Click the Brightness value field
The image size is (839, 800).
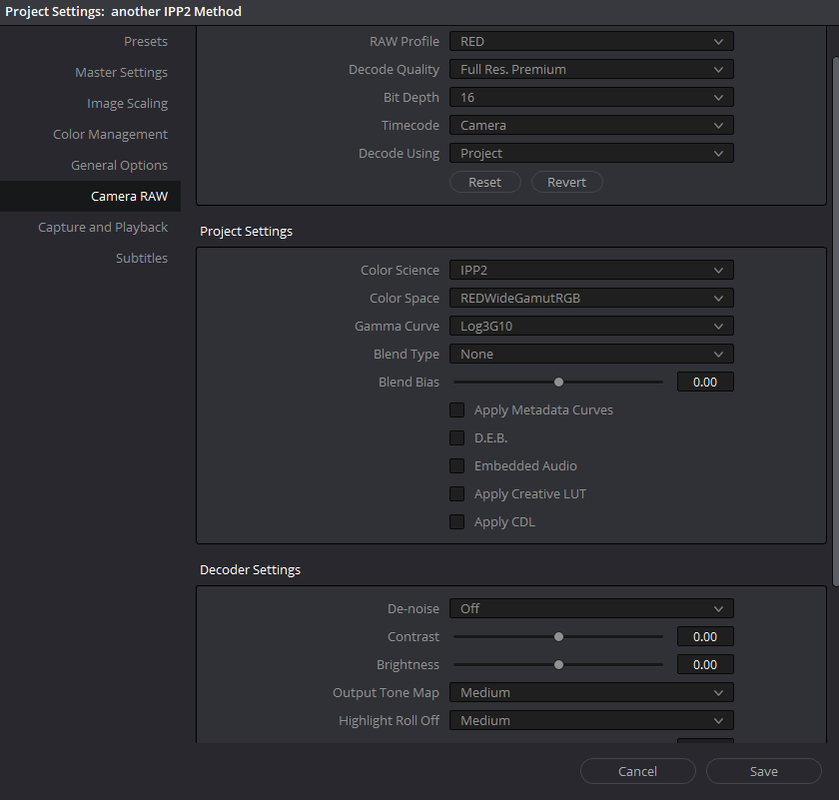705,665
